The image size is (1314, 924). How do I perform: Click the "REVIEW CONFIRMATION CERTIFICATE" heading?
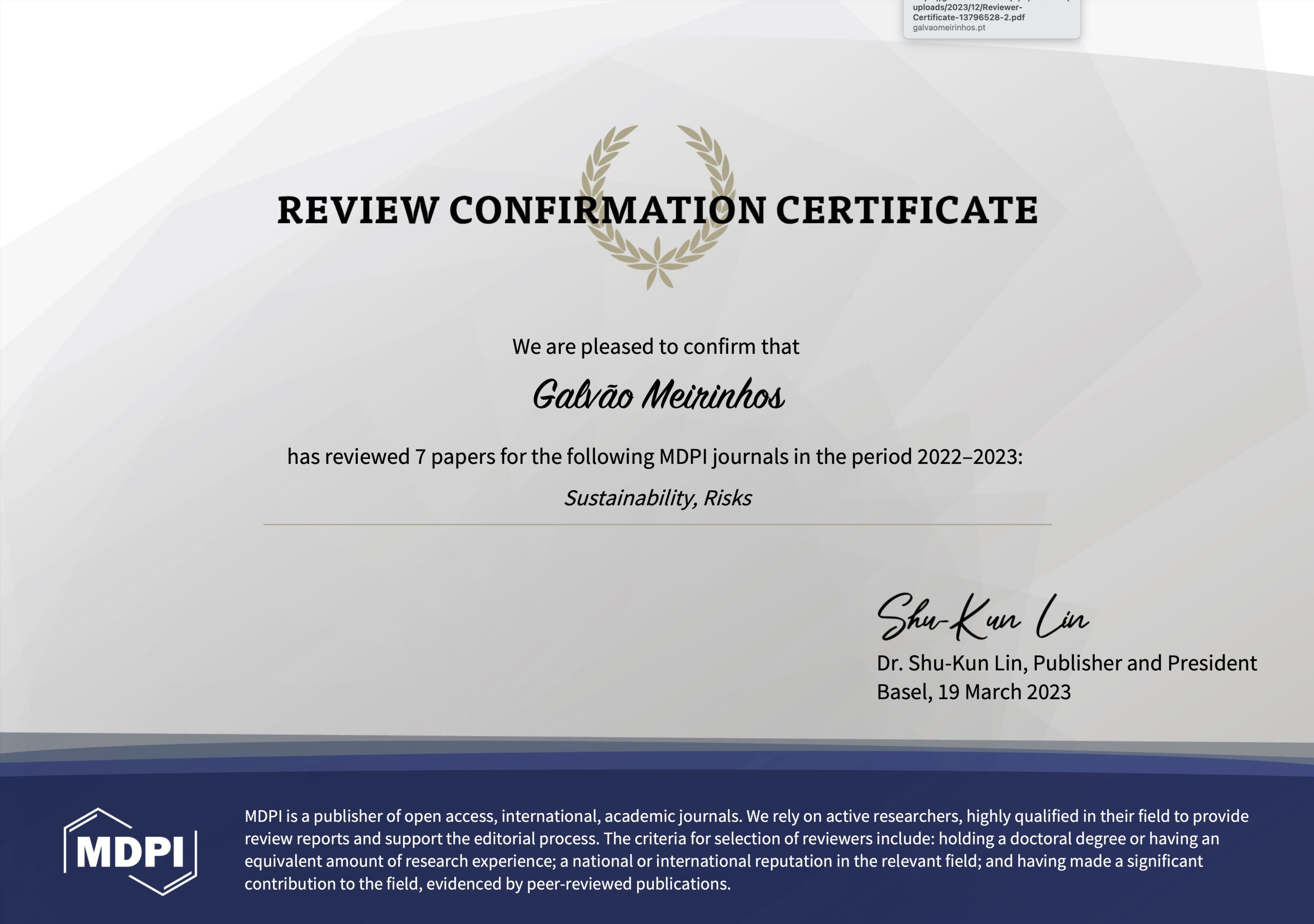point(658,209)
